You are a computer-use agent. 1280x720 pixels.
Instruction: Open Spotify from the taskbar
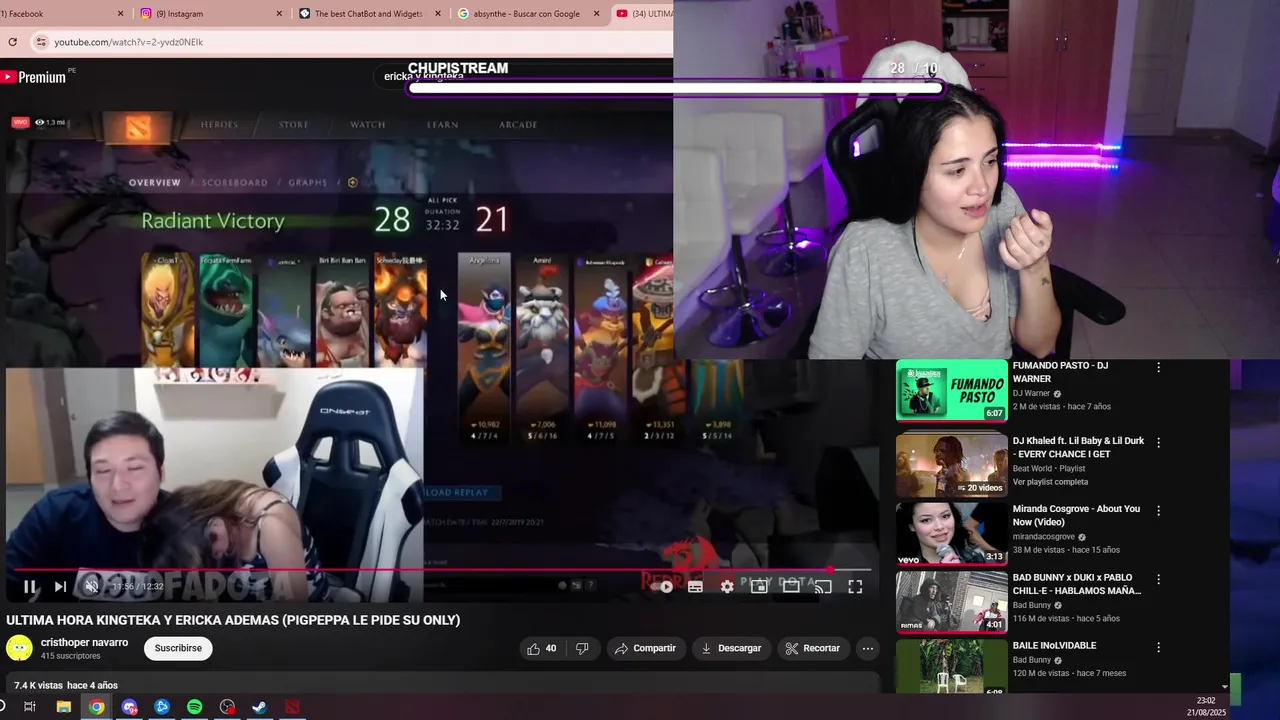[x=194, y=707]
